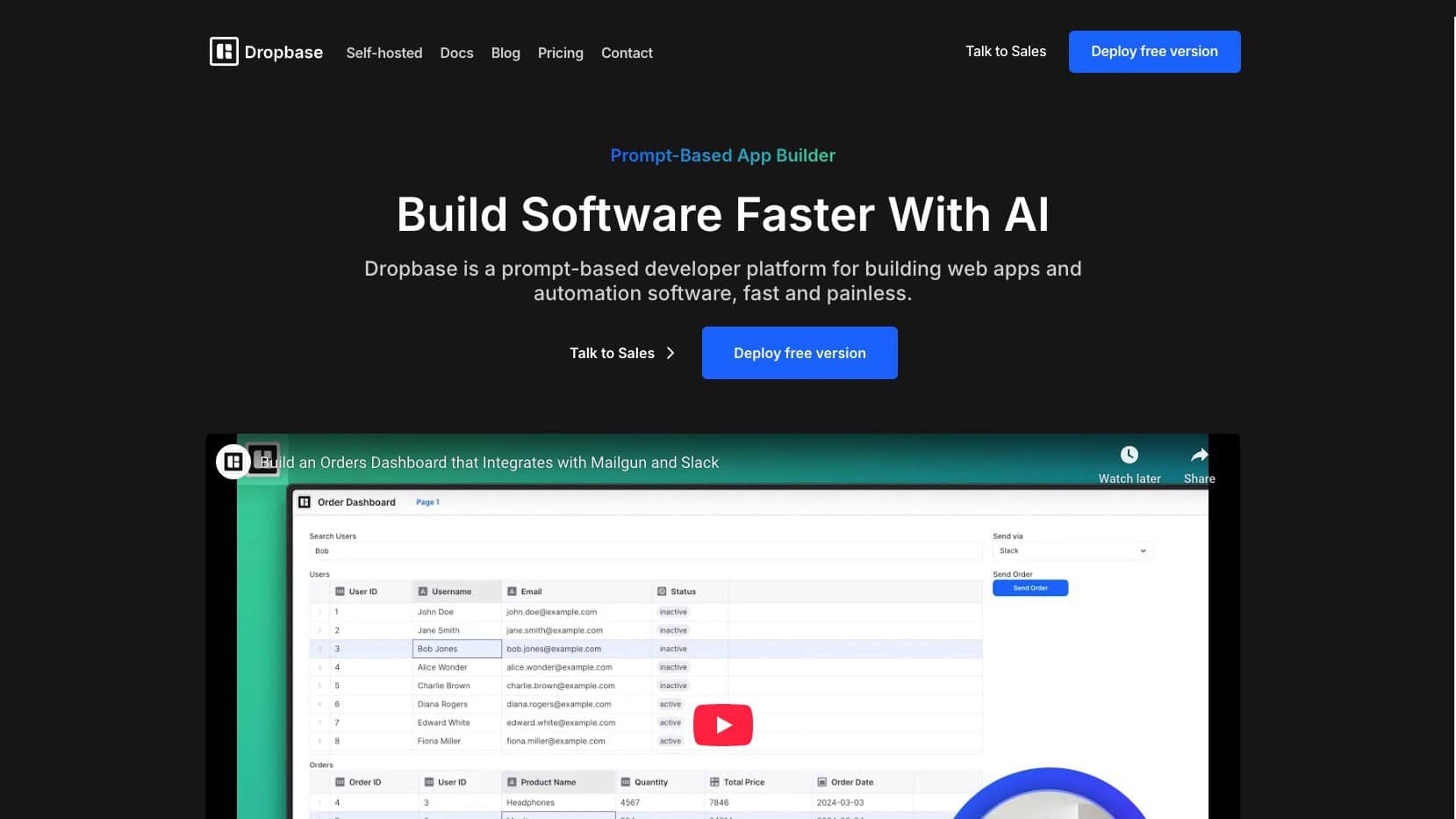Open the Pricing page from the navbar
The width and height of the screenshot is (1456, 819).
tap(560, 53)
